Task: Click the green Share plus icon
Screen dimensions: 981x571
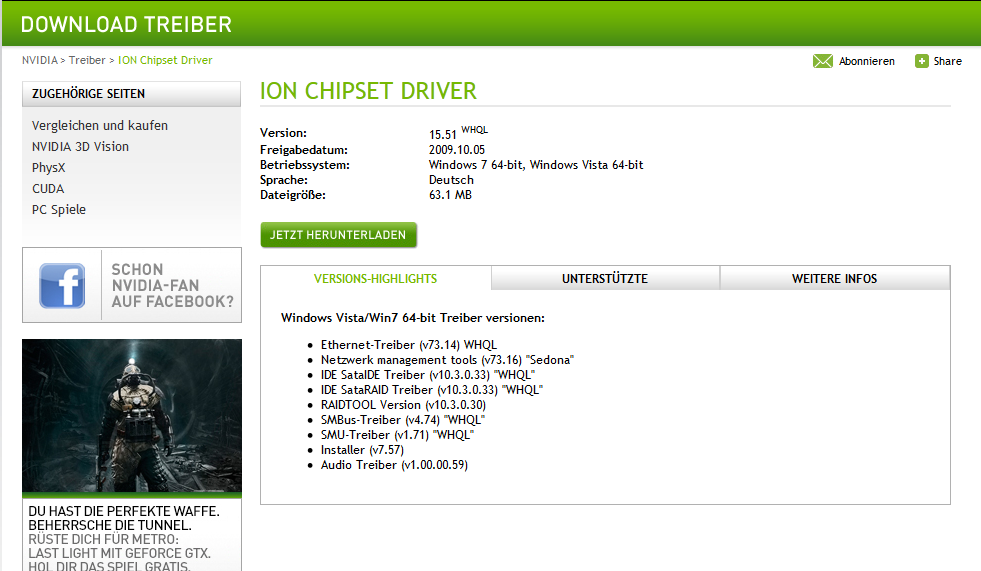Action: (x=921, y=61)
